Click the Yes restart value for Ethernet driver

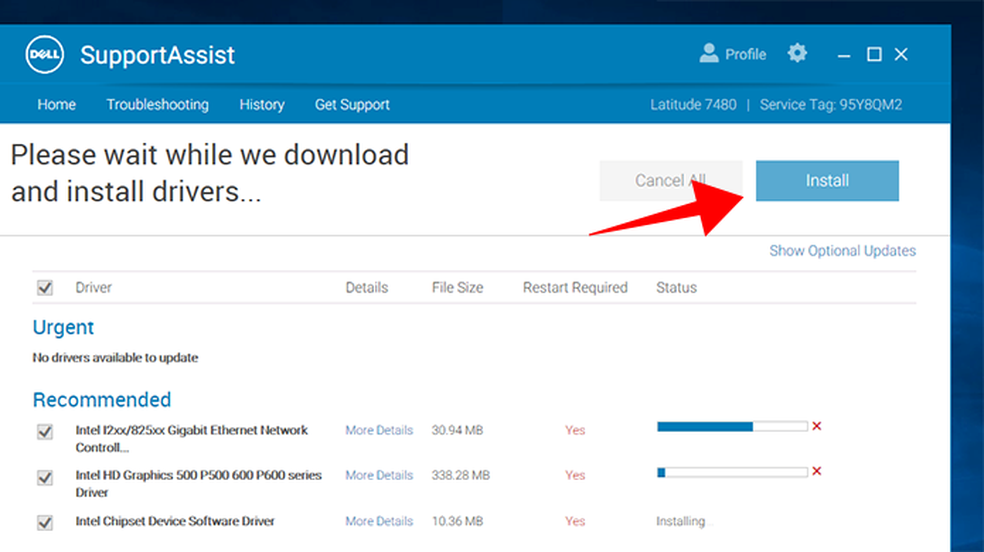click(x=575, y=430)
